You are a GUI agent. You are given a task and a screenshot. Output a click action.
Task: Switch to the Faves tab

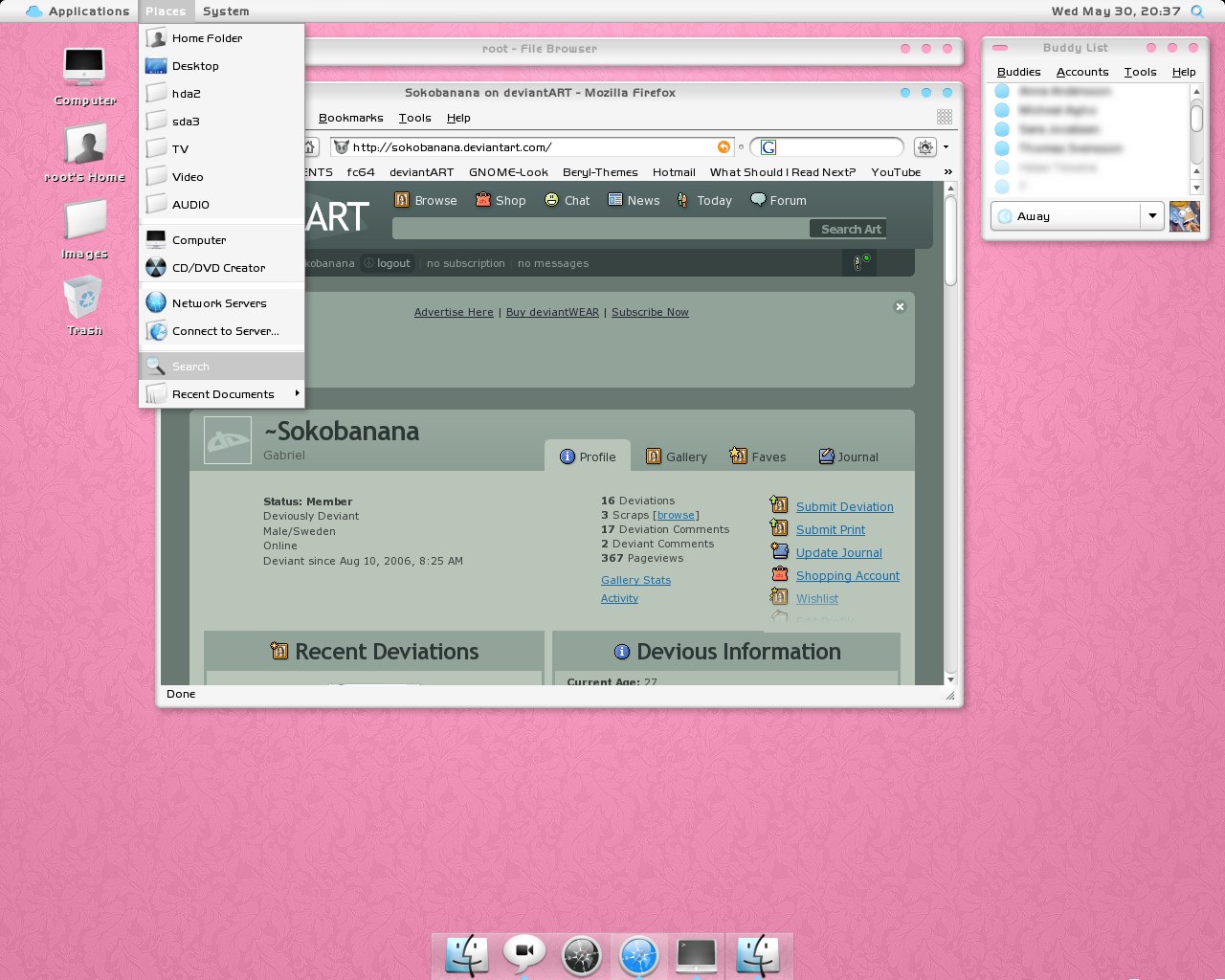(x=758, y=457)
